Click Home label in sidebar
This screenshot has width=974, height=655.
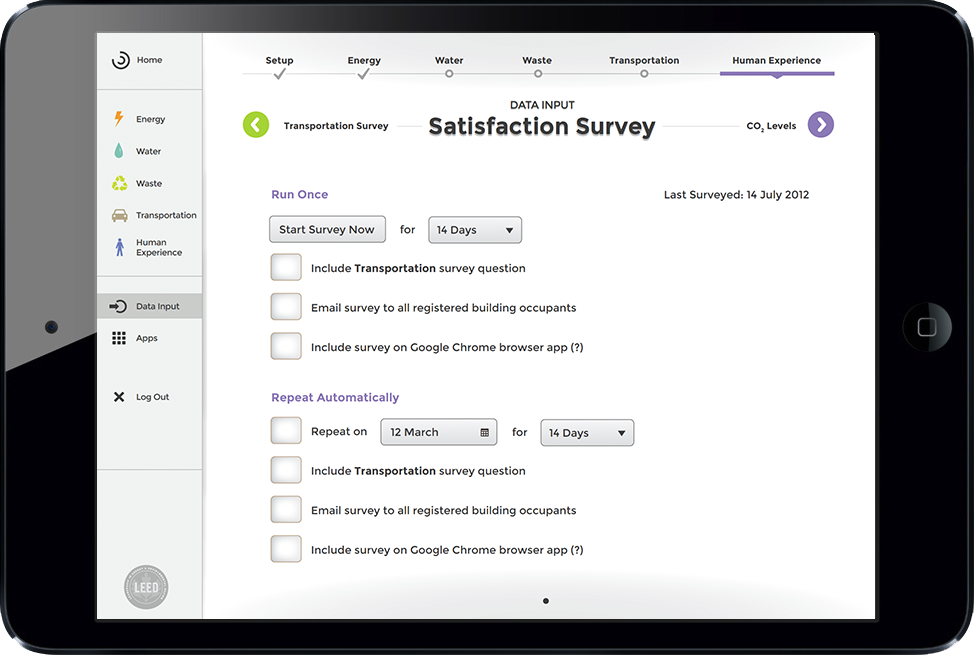[150, 60]
